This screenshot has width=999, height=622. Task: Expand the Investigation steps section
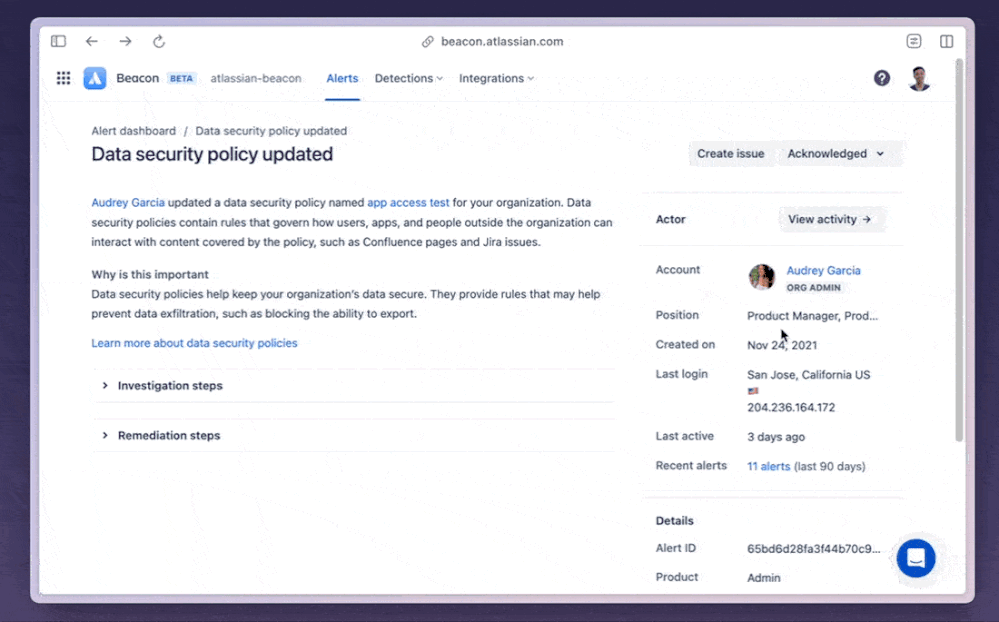(x=354, y=386)
